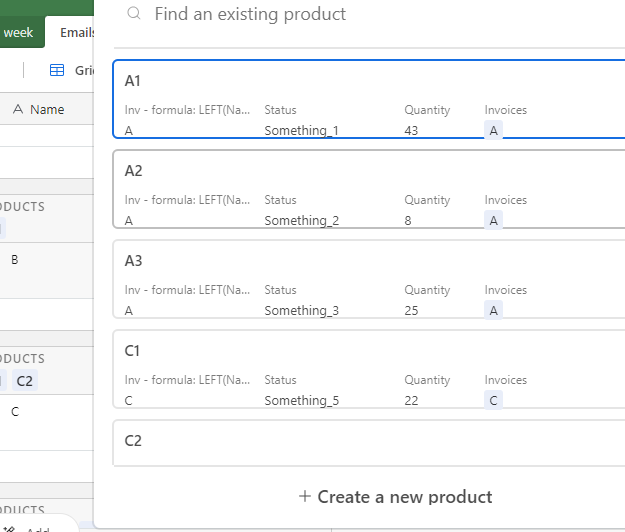Click plus icon beside Create a new product
This screenshot has width=625, height=532.
click(x=305, y=496)
